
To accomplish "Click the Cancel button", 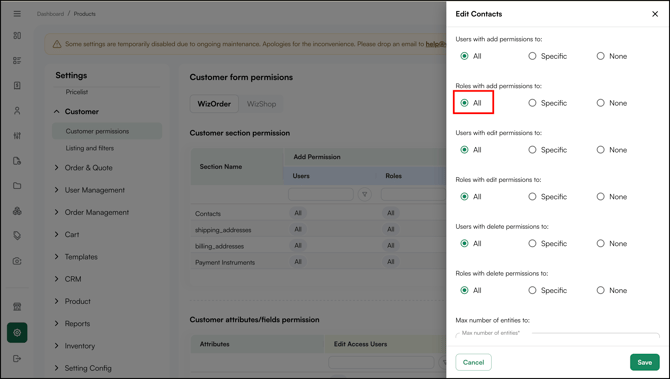I will [x=473, y=362].
